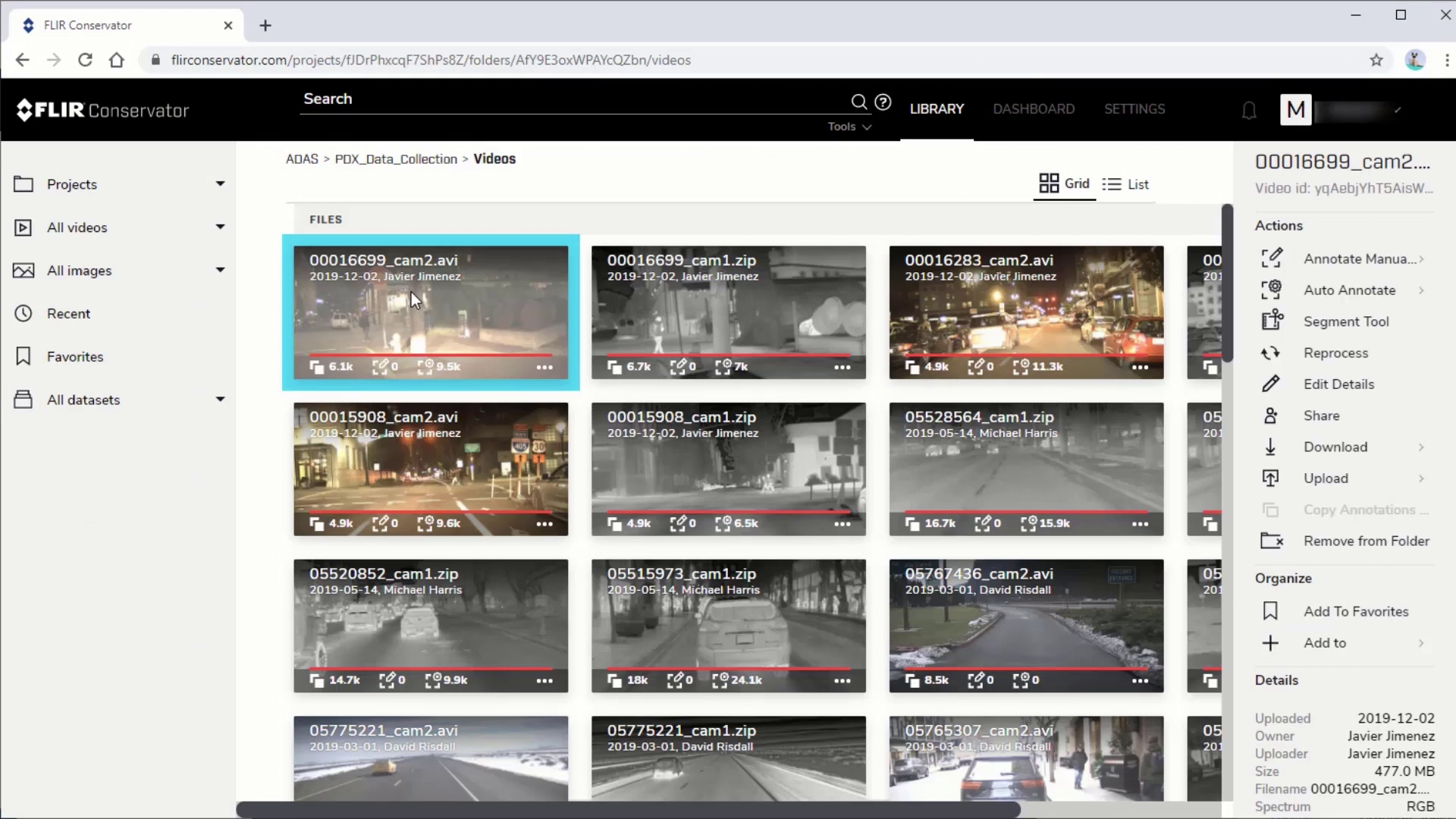Select the Reprocess tool icon

tap(1271, 352)
